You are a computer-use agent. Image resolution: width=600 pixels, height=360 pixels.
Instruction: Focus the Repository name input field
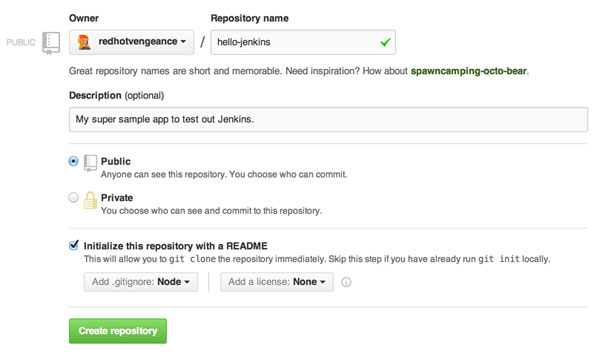click(x=303, y=42)
